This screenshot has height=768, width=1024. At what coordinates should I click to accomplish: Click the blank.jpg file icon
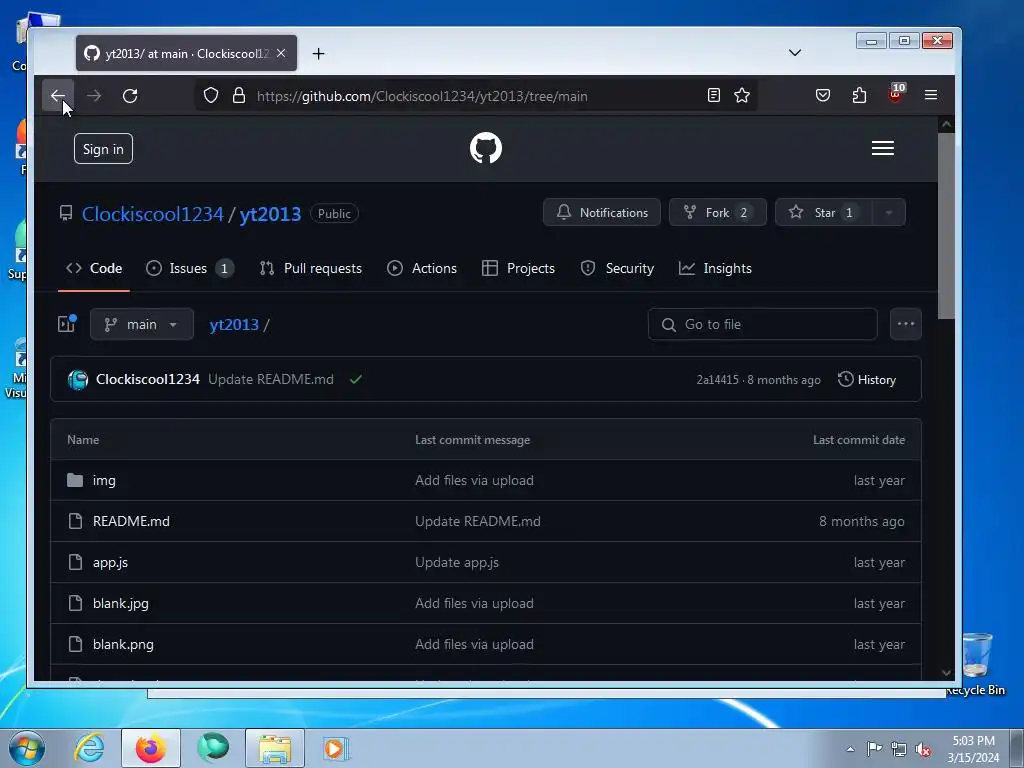75,603
